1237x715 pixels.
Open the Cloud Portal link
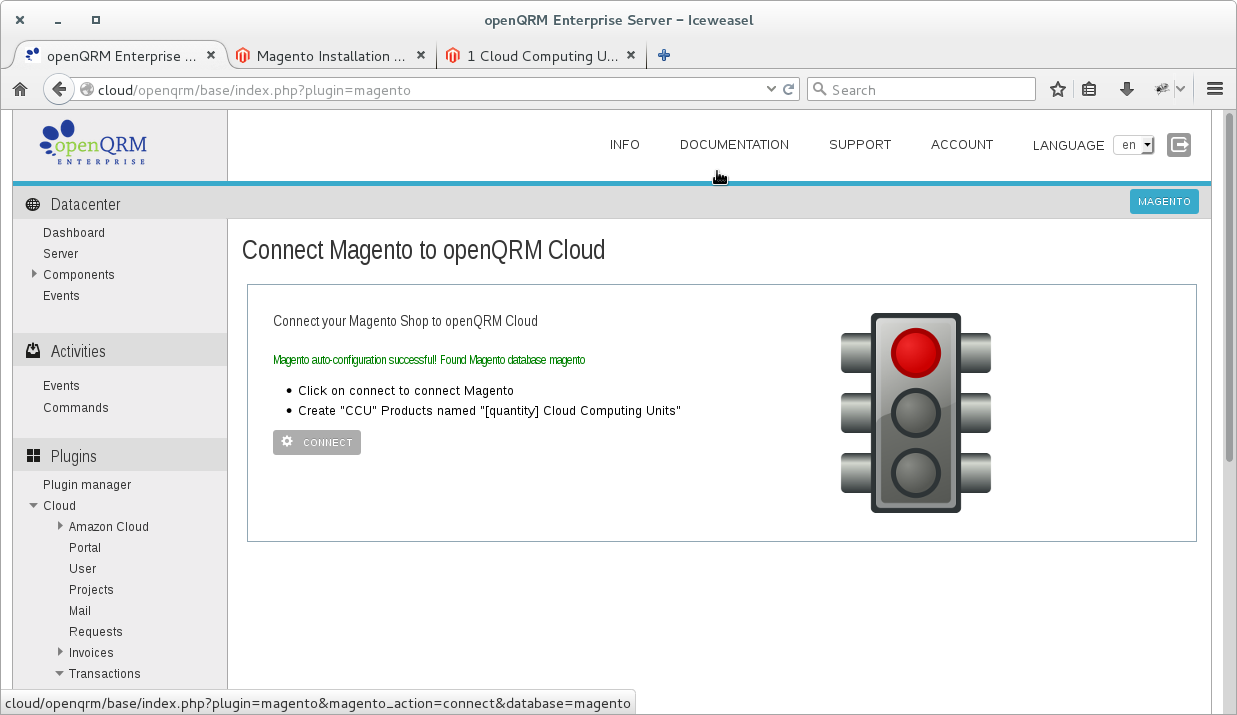coord(85,548)
